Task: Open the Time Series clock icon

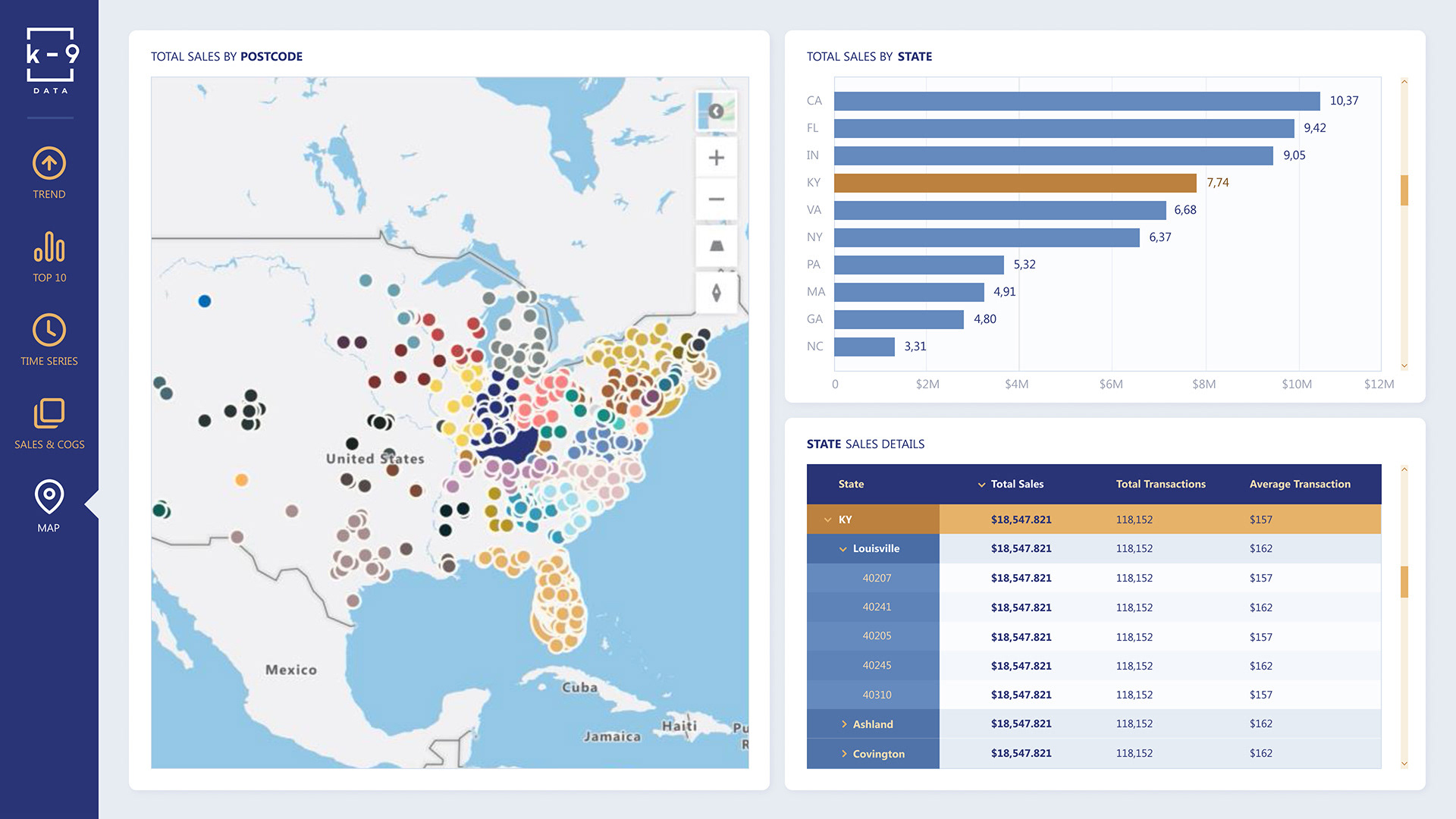Action: tap(49, 331)
